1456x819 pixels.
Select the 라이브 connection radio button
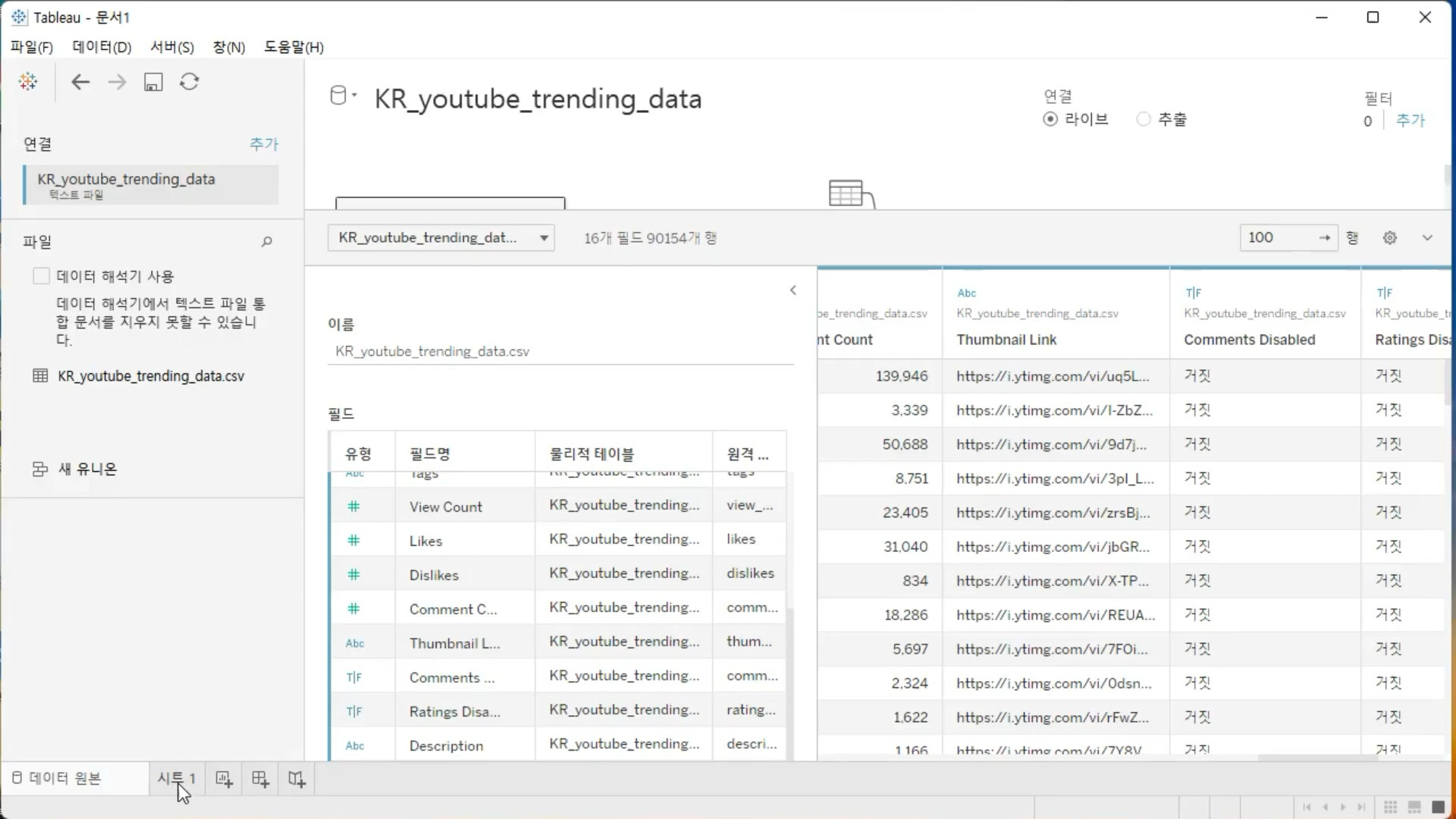tap(1050, 119)
